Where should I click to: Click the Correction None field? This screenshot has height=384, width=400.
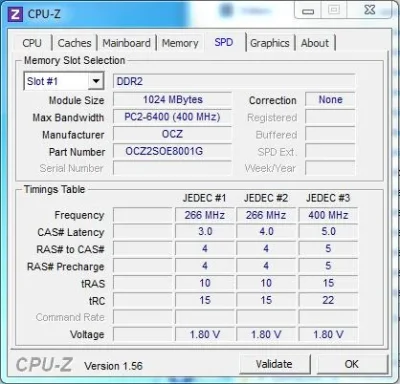tap(330, 100)
